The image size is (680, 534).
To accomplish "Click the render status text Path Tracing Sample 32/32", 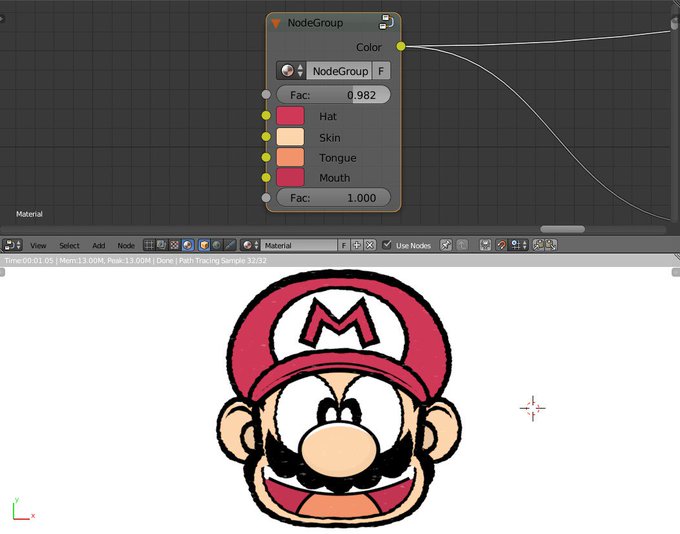I will [223, 261].
